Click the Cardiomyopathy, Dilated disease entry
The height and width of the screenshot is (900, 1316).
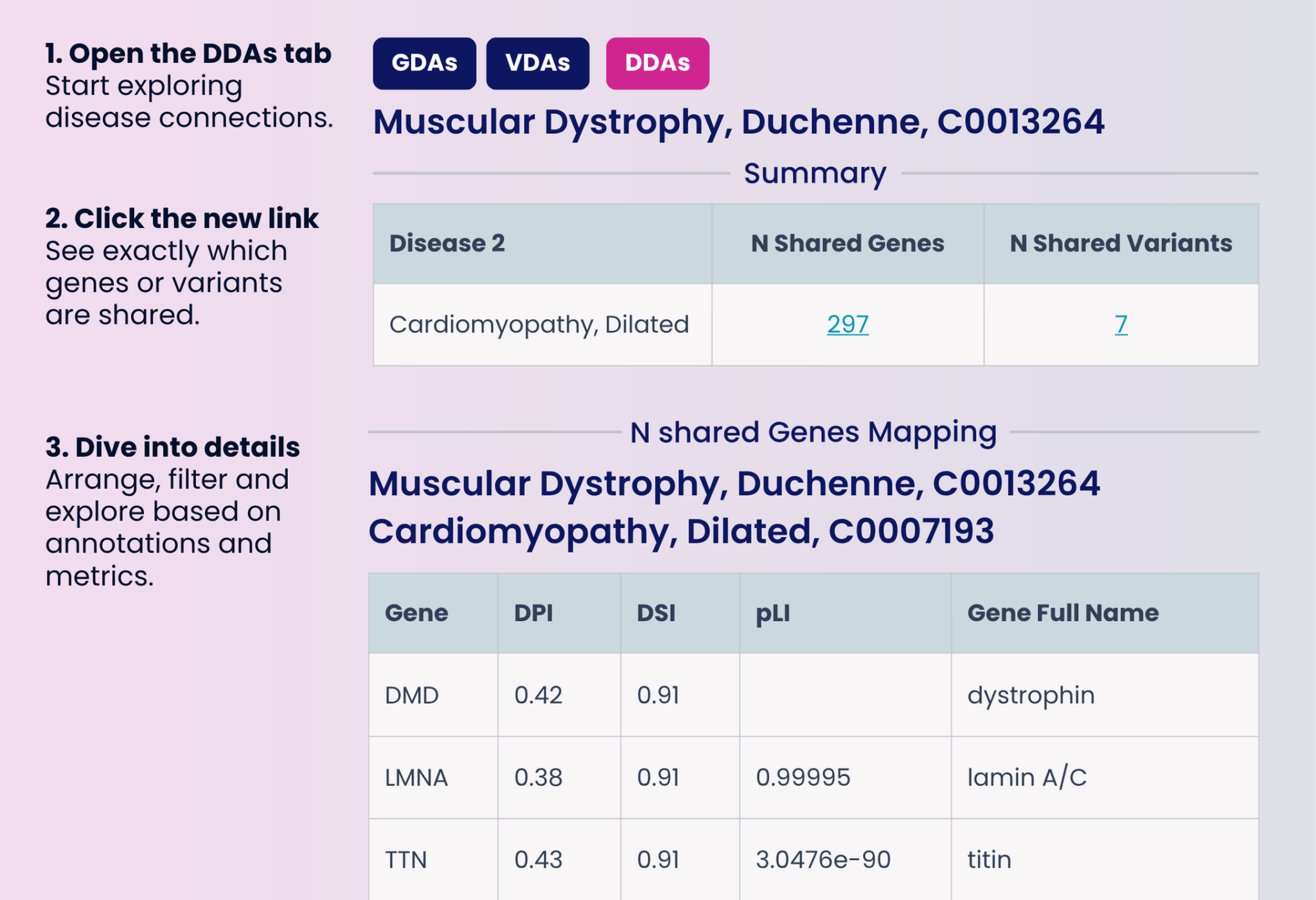pos(538,325)
